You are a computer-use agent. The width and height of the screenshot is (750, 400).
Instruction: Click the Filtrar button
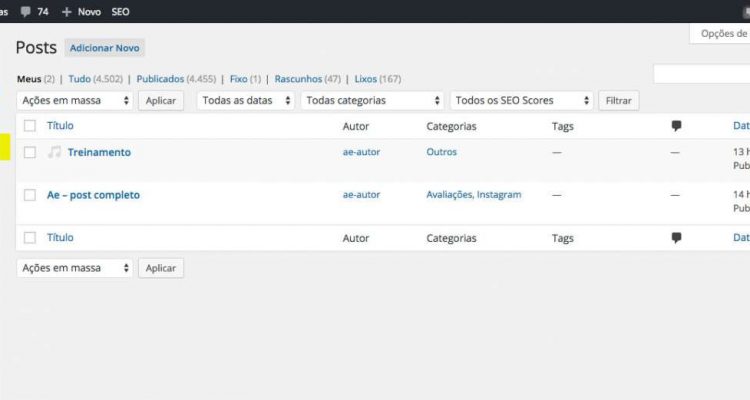click(x=618, y=101)
